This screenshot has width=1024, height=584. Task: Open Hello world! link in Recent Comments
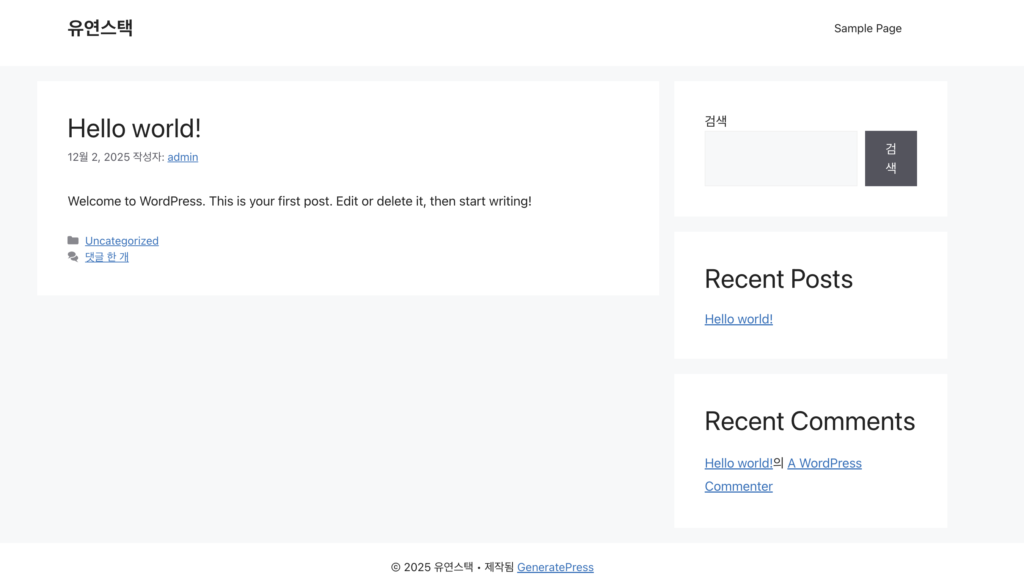[x=738, y=463]
